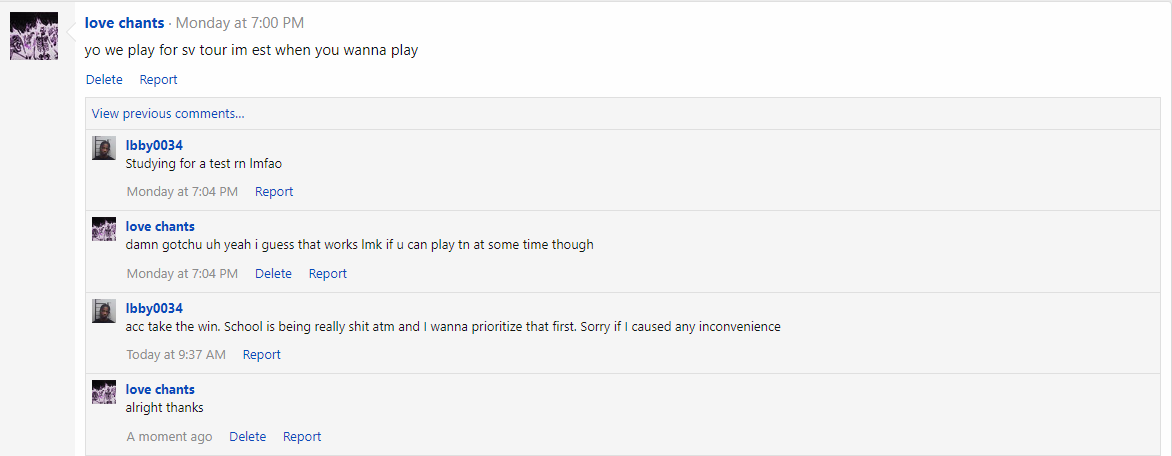Click lbby0034 avatar on studying comment
The width and height of the screenshot is (1172, 456).
104,148
